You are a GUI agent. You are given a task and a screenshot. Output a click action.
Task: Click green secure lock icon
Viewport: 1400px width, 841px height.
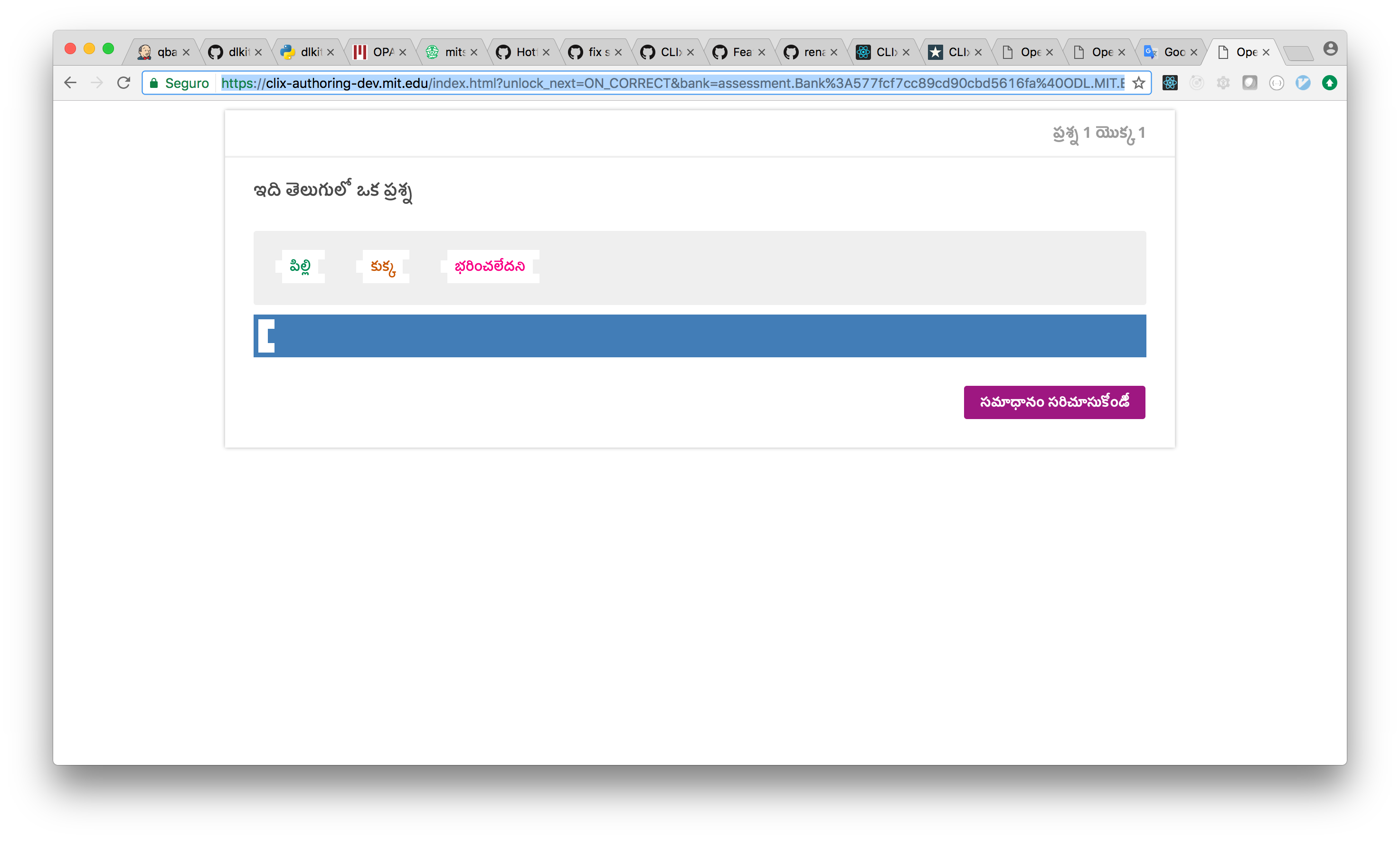pos(153,83)
